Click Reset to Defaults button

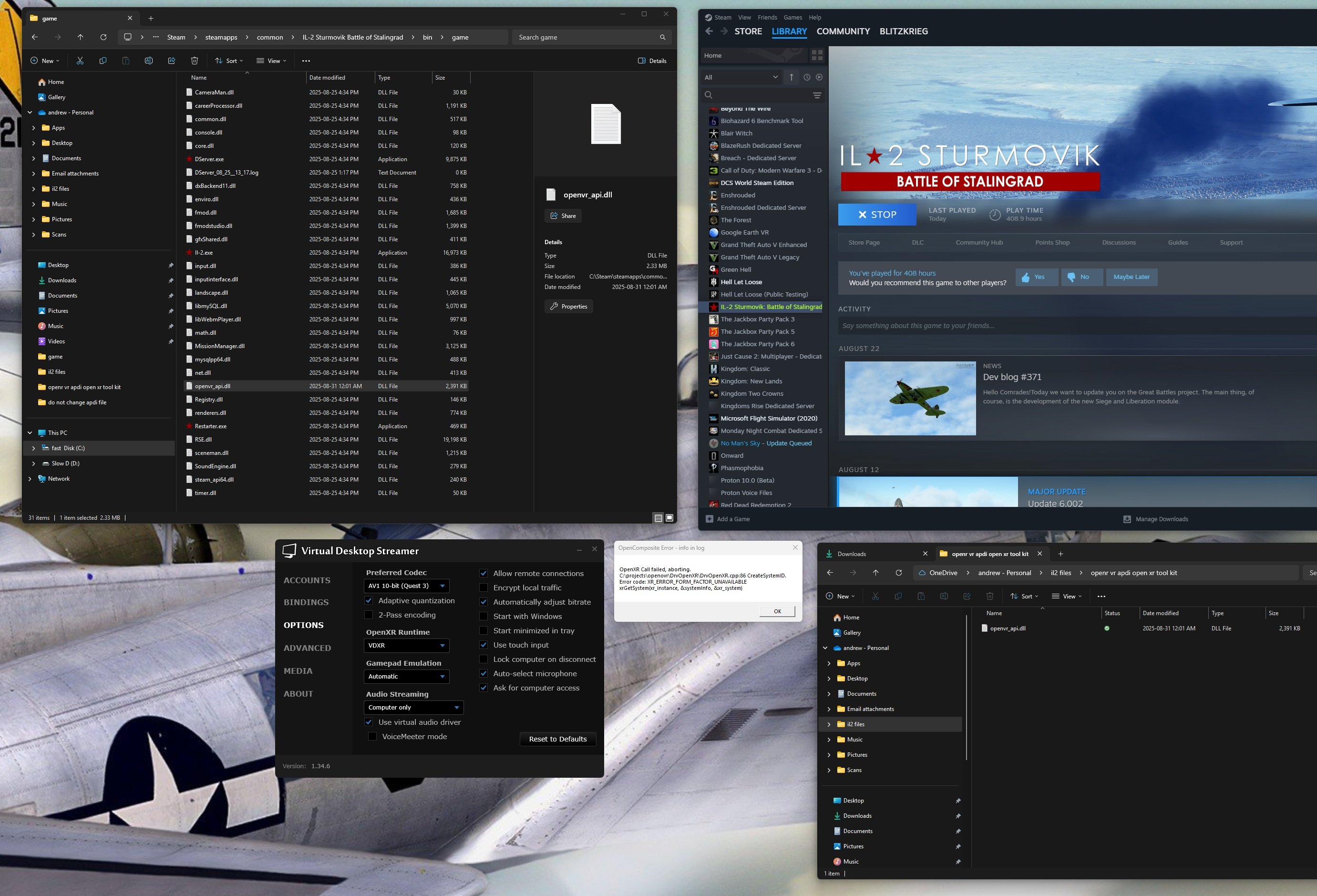[557, 739]
